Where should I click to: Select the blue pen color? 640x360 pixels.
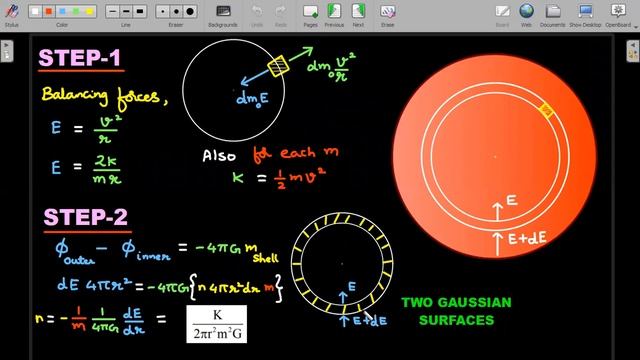point(62,12)
